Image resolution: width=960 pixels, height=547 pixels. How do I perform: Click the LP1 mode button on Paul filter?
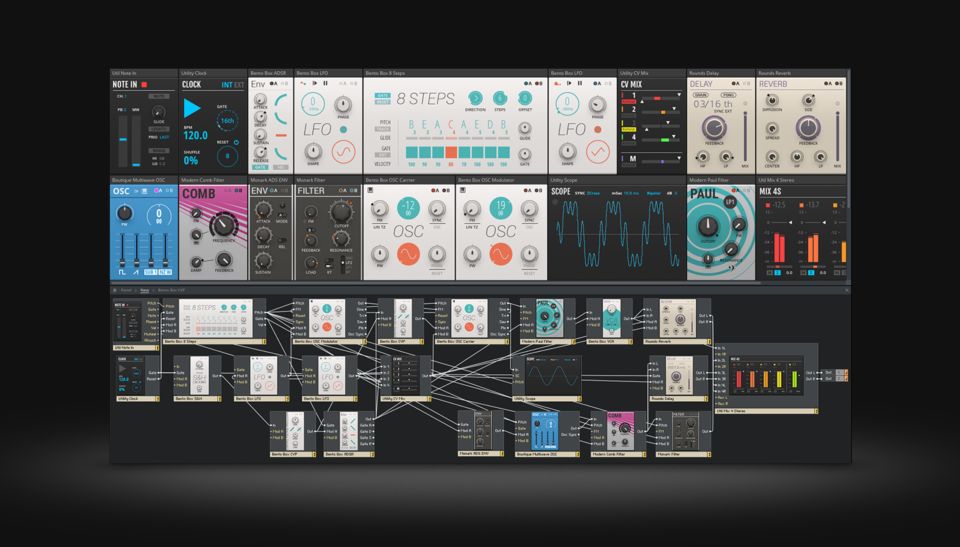pos(729,202)
